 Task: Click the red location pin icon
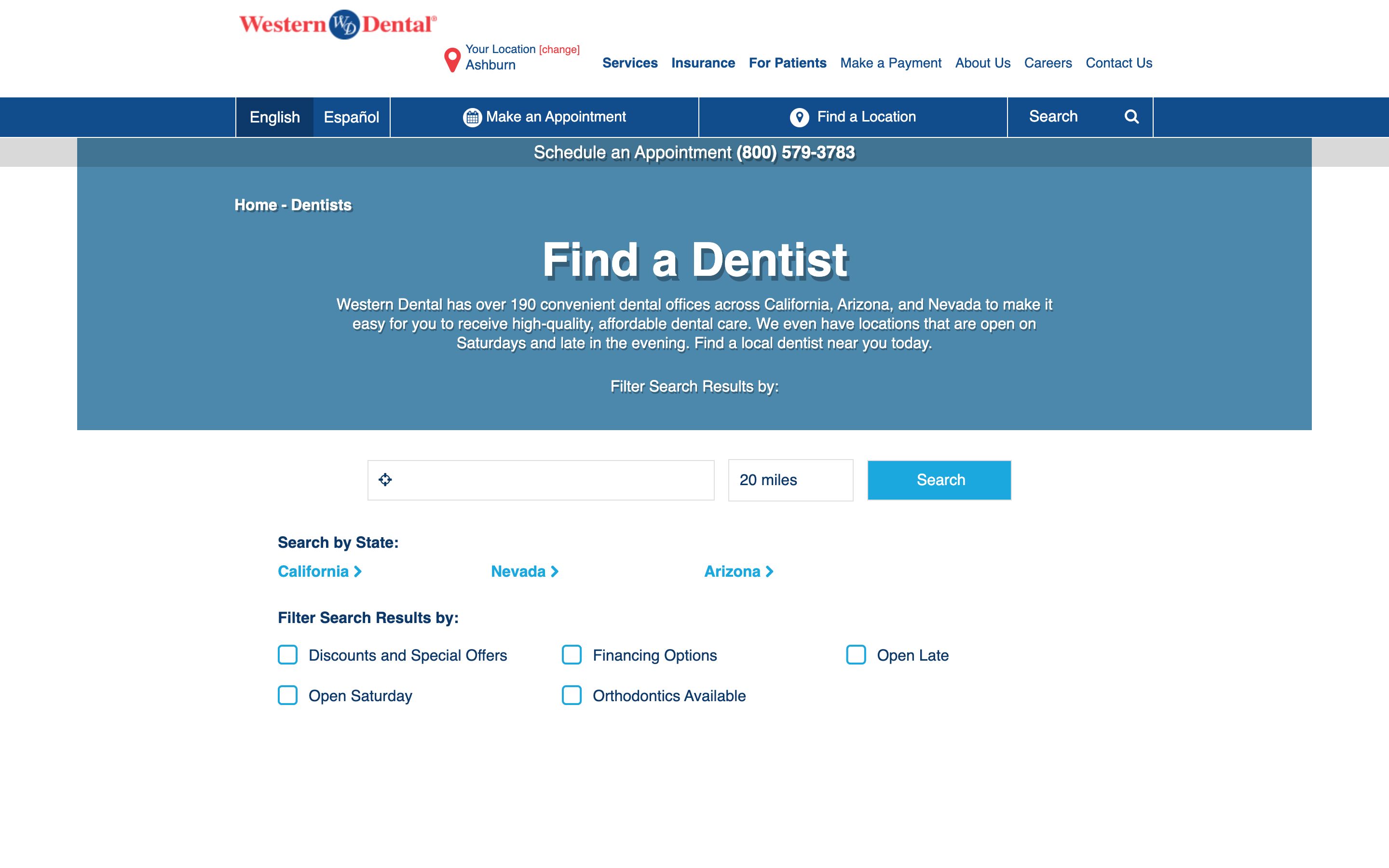(x=452, y=60)
